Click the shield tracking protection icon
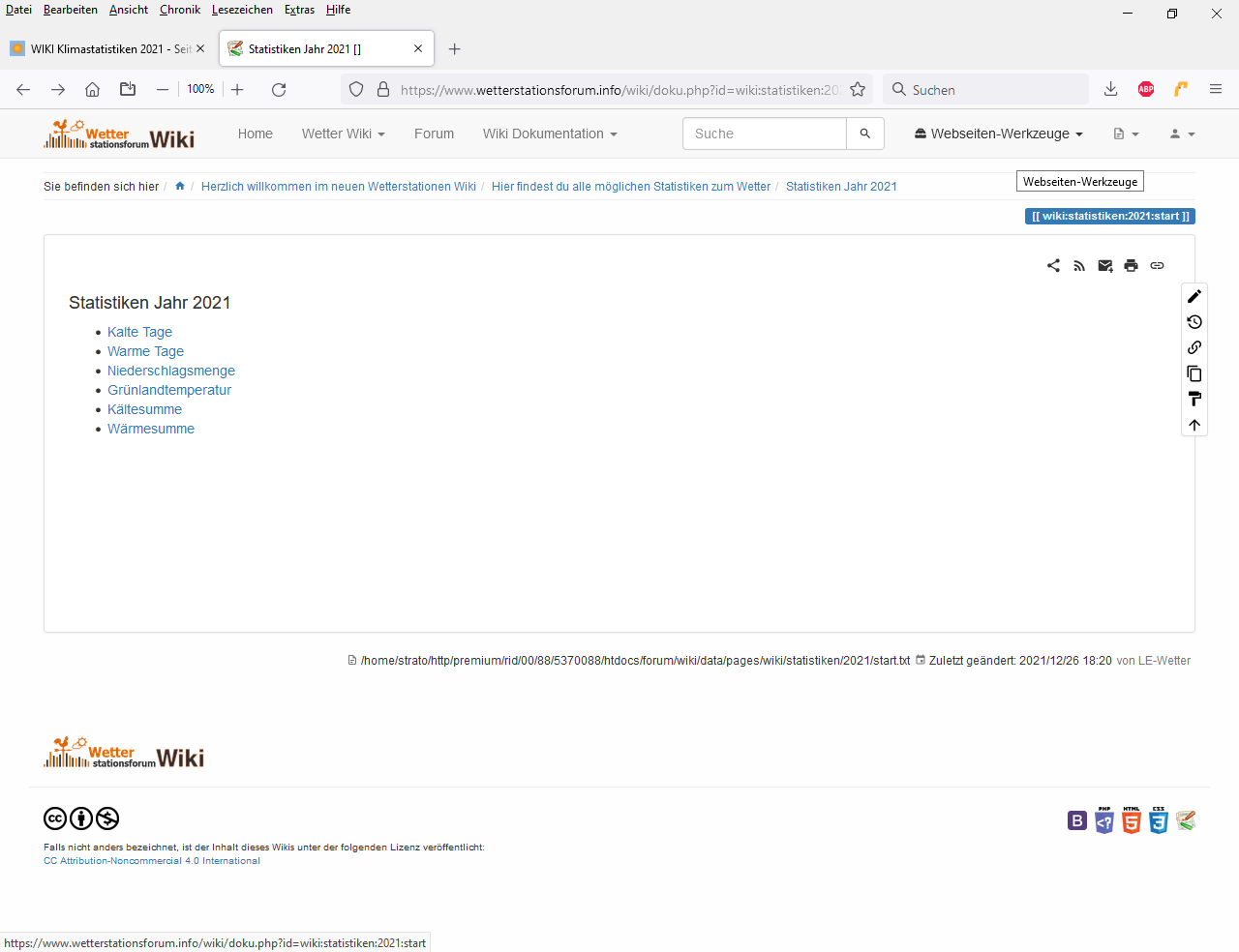 pyautogui.click(x=356, y=89)
